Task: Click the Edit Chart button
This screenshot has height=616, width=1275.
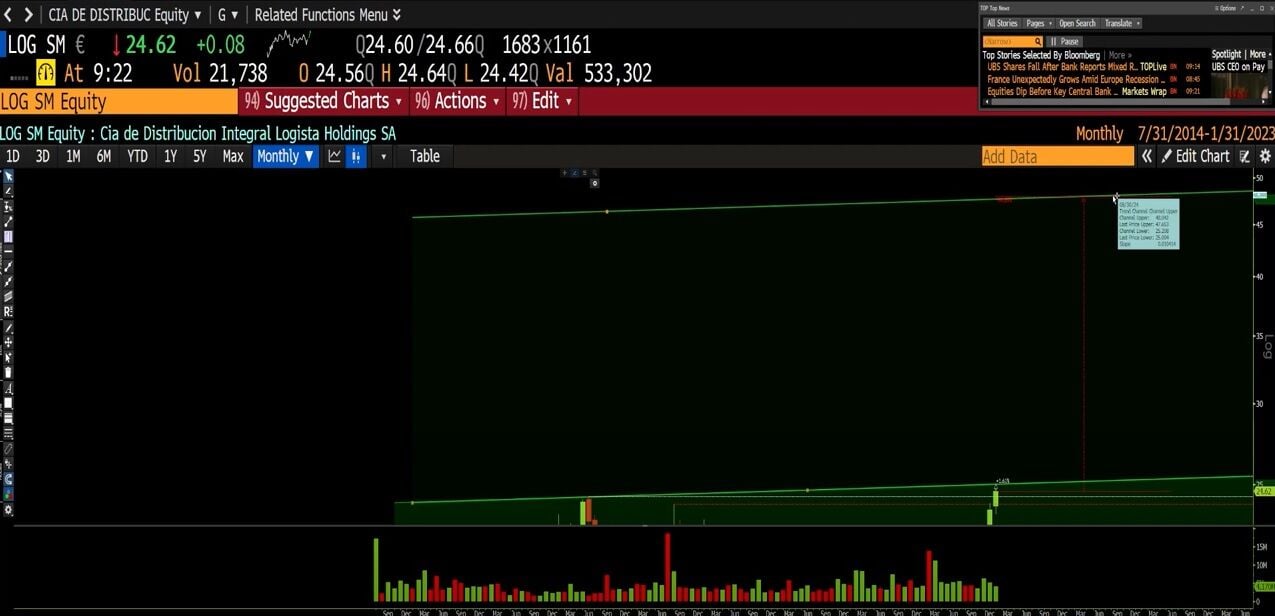Action: (1195, 156)
